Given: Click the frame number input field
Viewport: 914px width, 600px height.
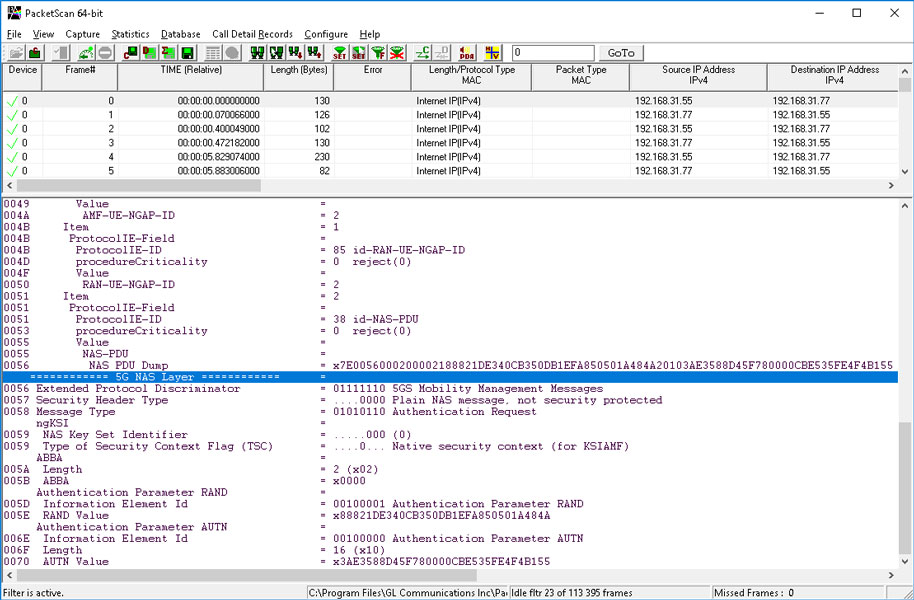Looking at the screenshot, I should click(x=553, y=53).
